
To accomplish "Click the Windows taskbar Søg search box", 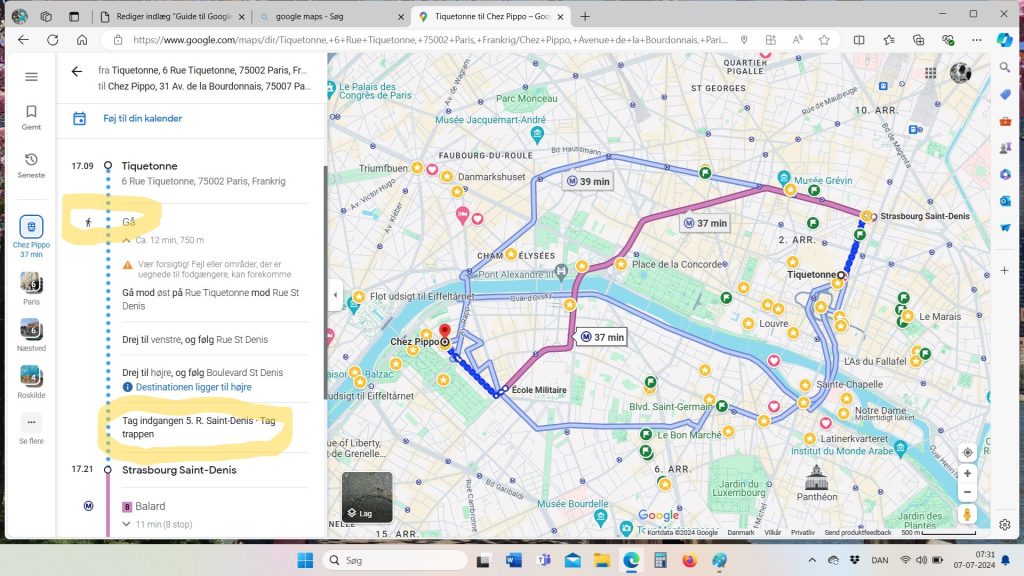I will (x=394, y=560).
